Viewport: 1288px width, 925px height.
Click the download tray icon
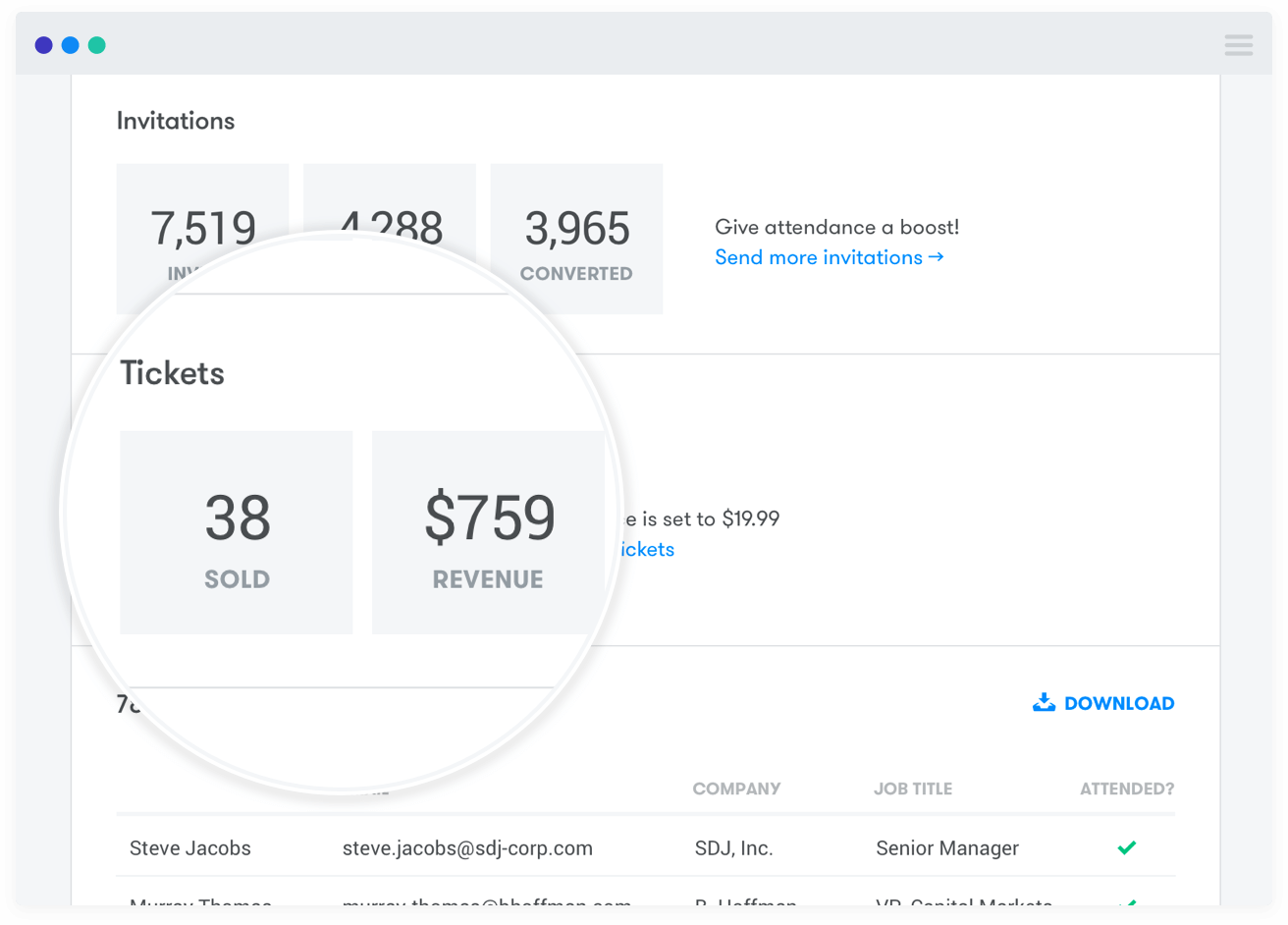(1044, 703)
